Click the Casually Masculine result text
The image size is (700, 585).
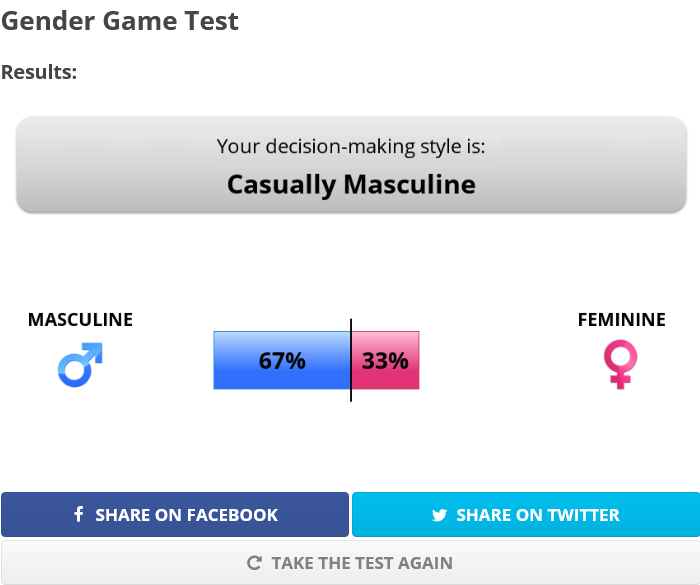click(x=351, y=184)
